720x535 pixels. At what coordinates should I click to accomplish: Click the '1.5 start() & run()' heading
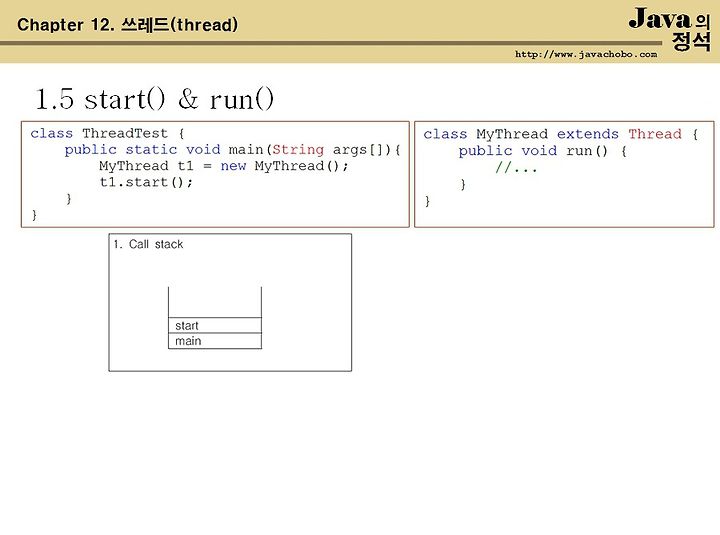tap(155, 99)
